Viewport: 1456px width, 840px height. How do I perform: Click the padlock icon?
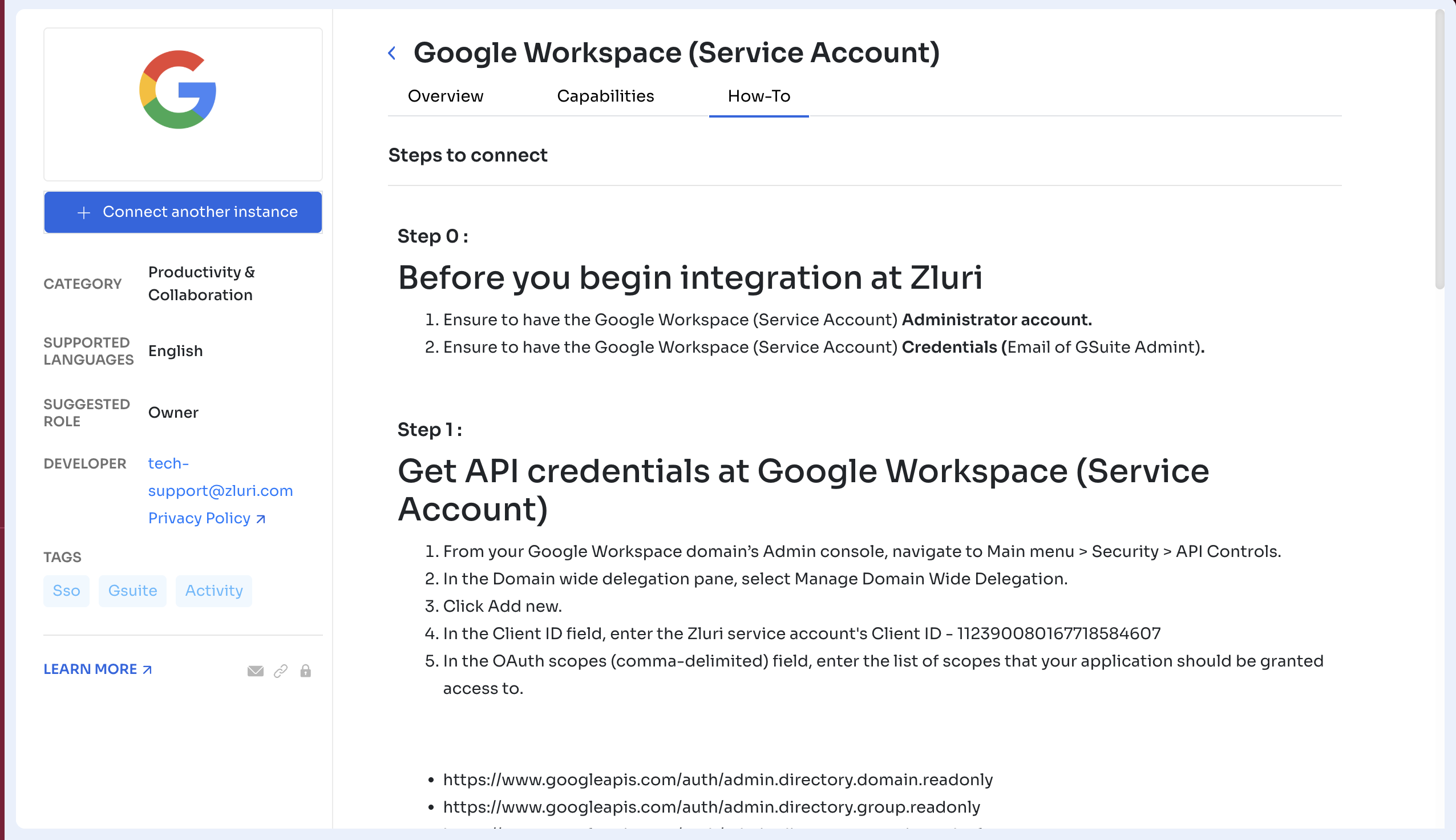(x=306, y=671)
